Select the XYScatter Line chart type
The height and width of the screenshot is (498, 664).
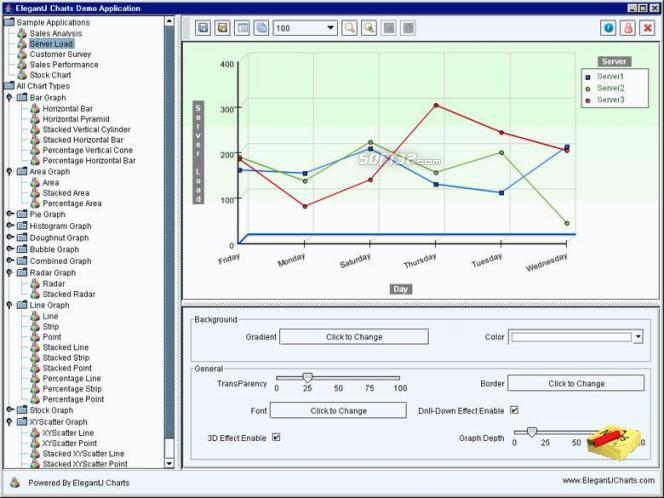pos(68,433)
